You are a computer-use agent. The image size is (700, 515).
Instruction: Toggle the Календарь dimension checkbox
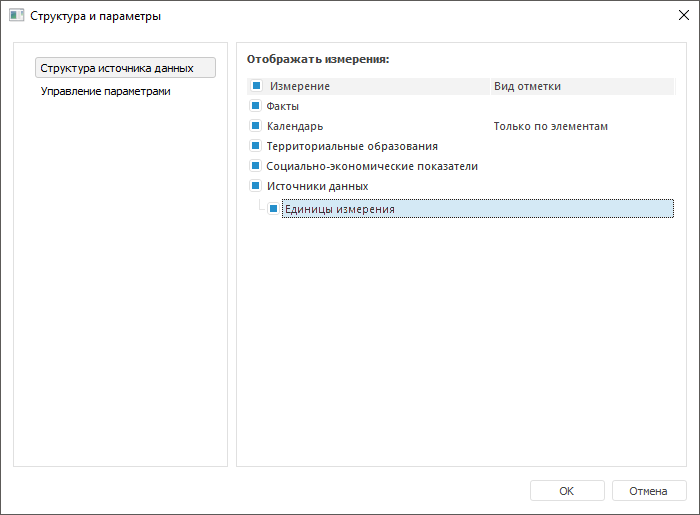click(256, 126)
